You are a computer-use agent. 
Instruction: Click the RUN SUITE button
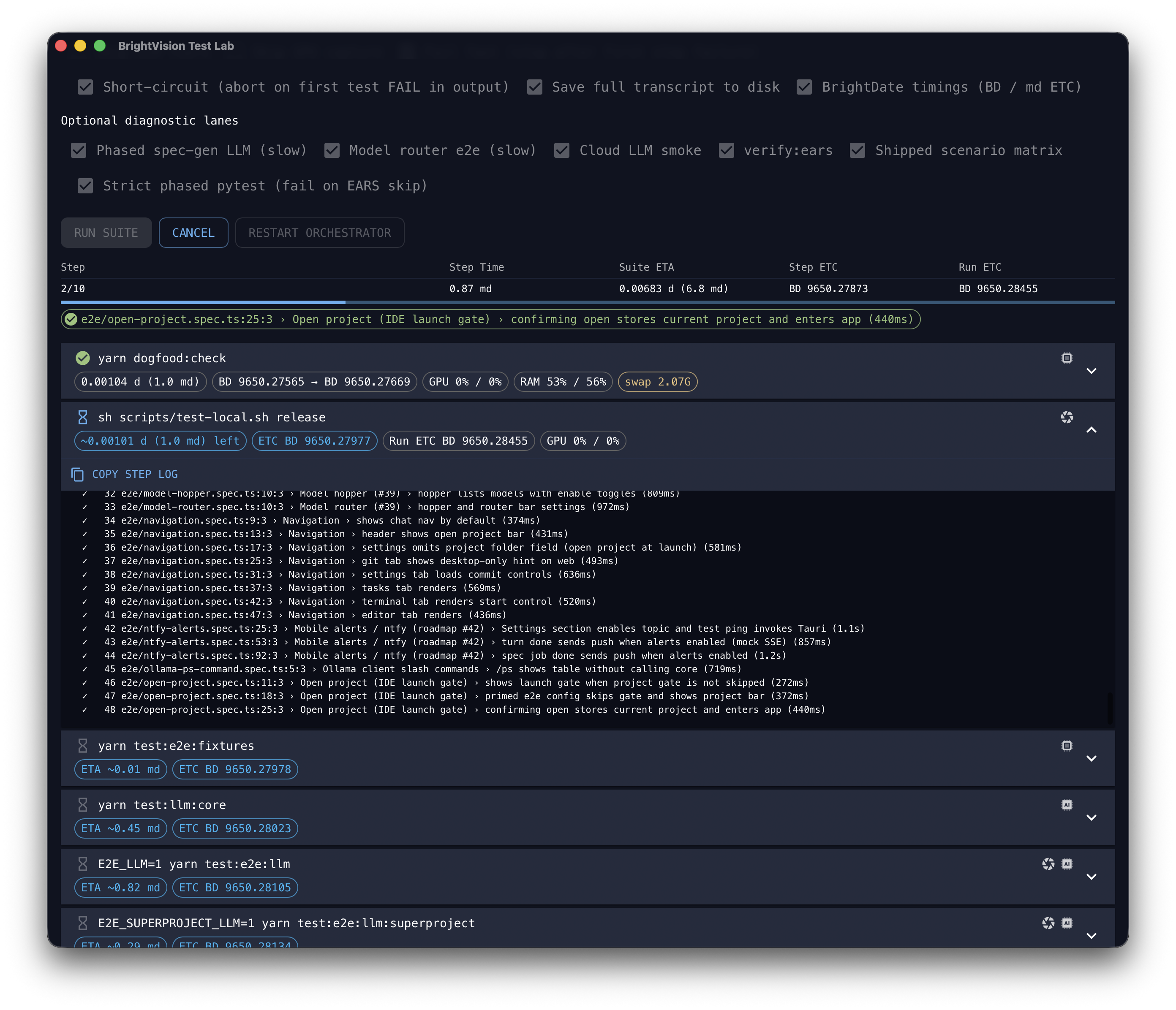106,233
